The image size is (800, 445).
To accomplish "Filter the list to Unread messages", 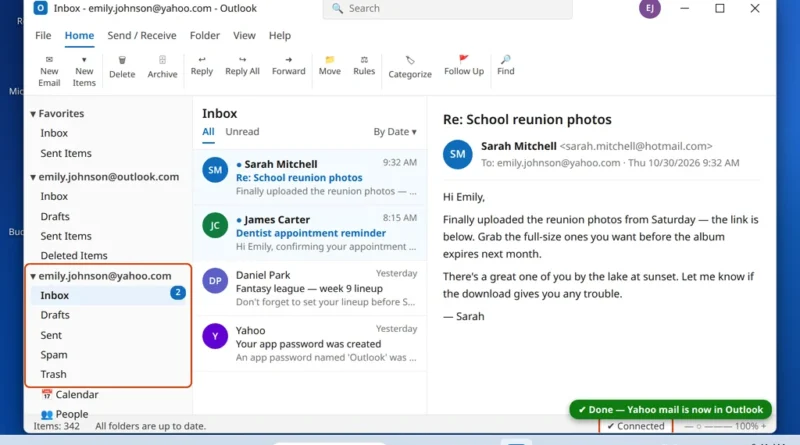I will point(242,132).
